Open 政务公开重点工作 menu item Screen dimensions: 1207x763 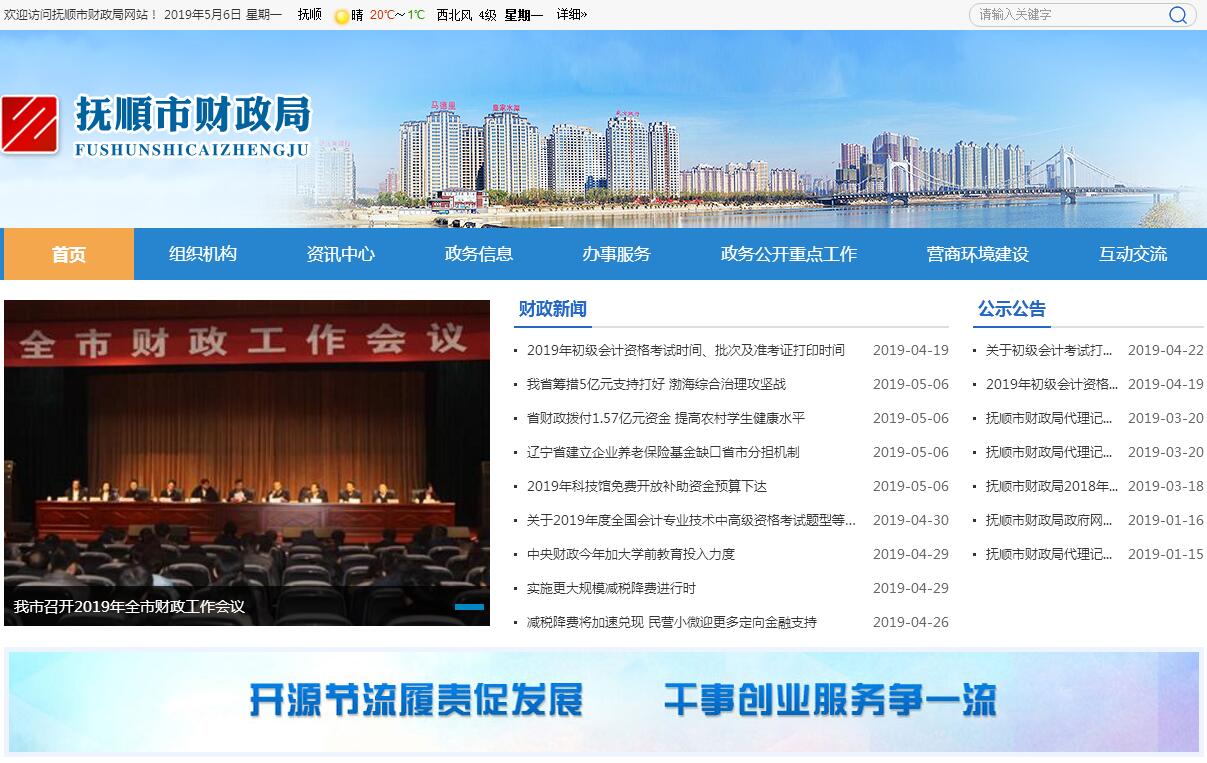(x=788, y=254)
